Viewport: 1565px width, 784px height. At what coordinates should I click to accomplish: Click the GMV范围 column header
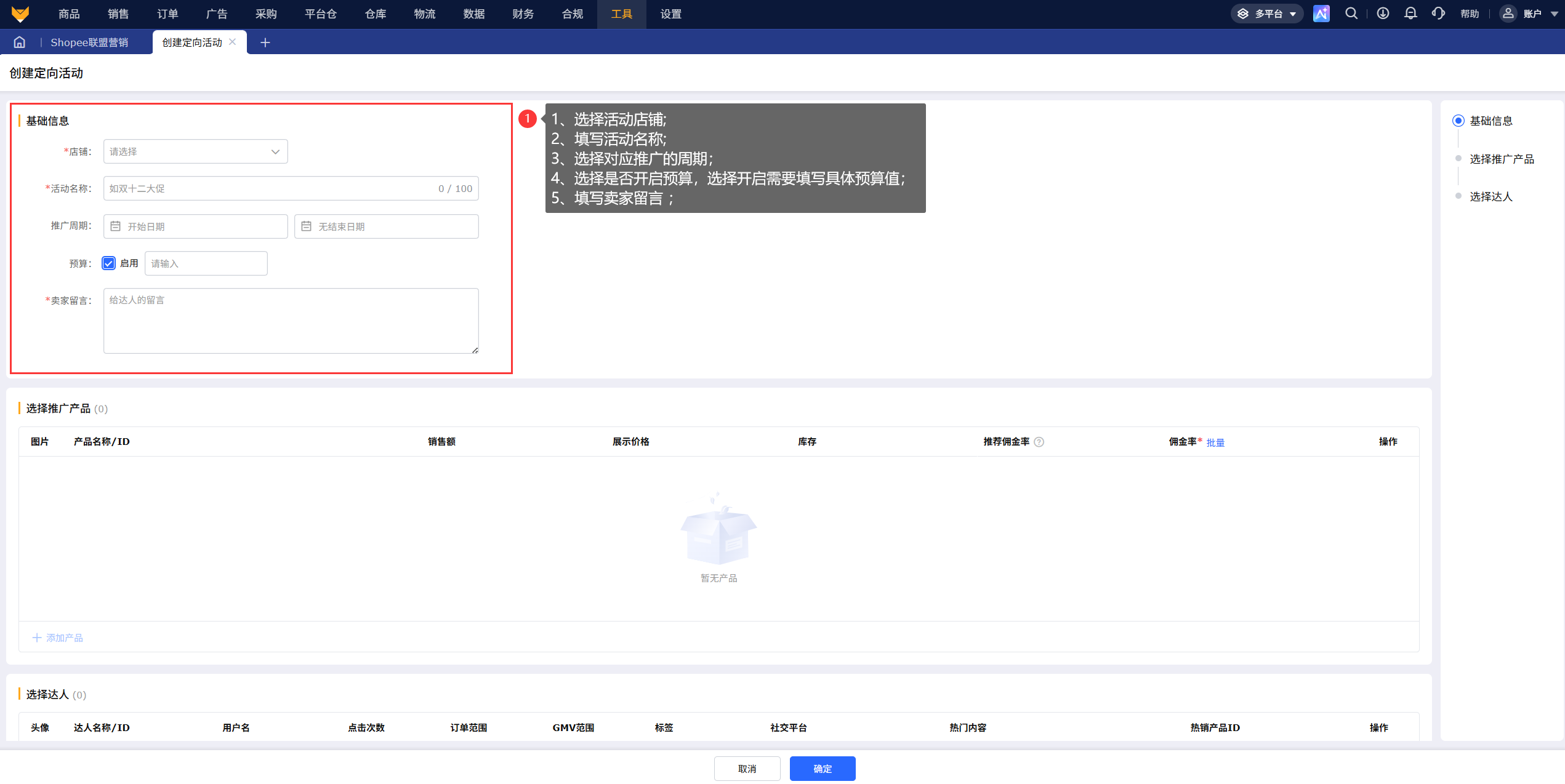[x=573, y=727]
